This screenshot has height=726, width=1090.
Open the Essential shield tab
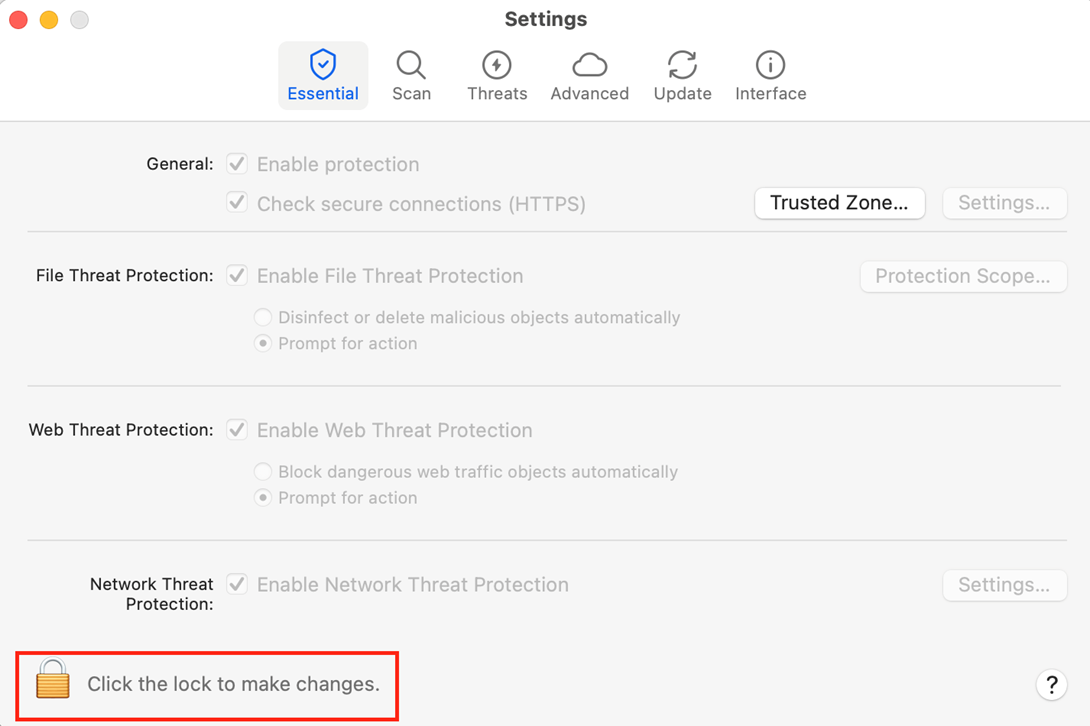[x=322, y=76]
